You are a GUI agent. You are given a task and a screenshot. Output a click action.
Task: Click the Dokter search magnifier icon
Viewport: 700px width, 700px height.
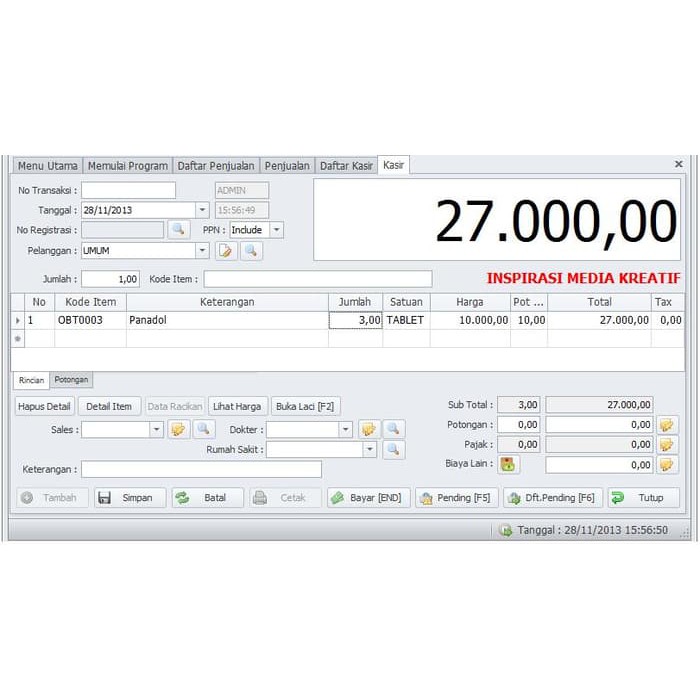coord(394,429)
